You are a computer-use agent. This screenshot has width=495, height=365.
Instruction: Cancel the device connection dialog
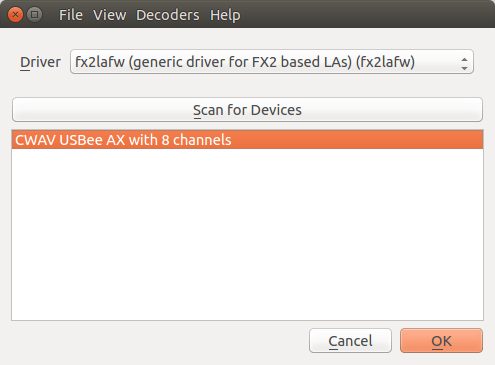[350, 341]
